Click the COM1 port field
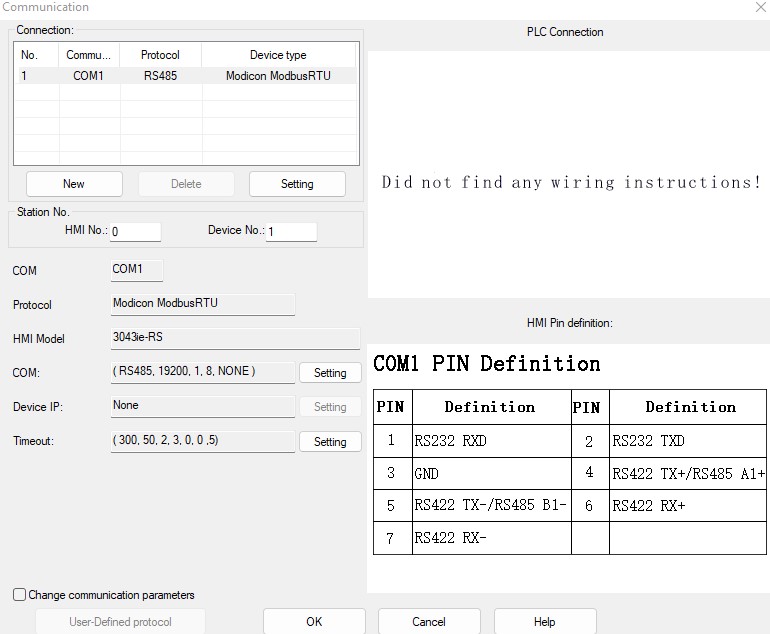Viewport: 770px width, 634px height. coord(136,270)
